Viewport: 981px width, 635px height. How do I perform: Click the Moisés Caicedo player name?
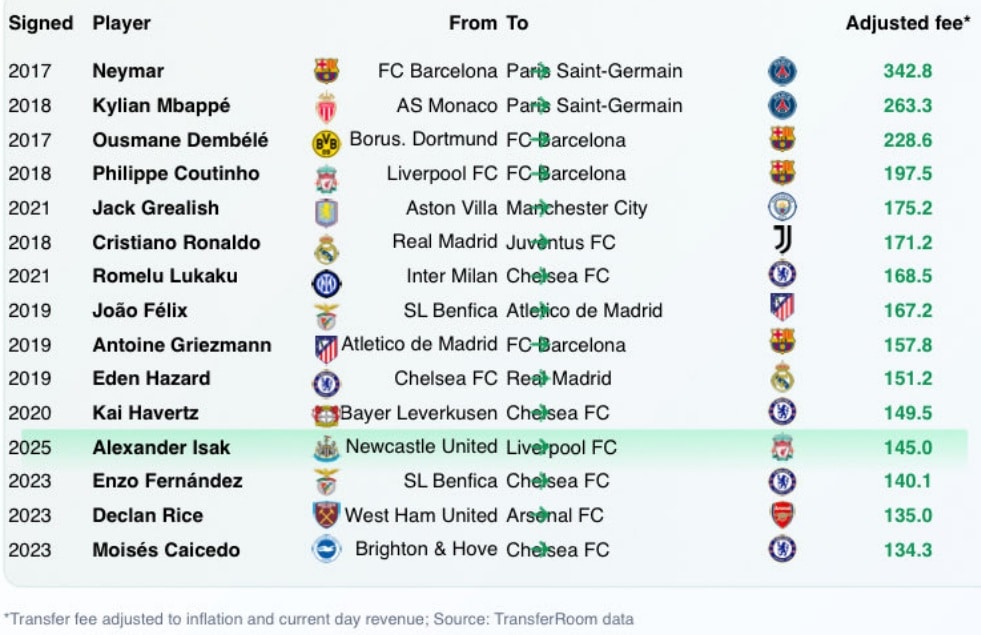(166, 549)
